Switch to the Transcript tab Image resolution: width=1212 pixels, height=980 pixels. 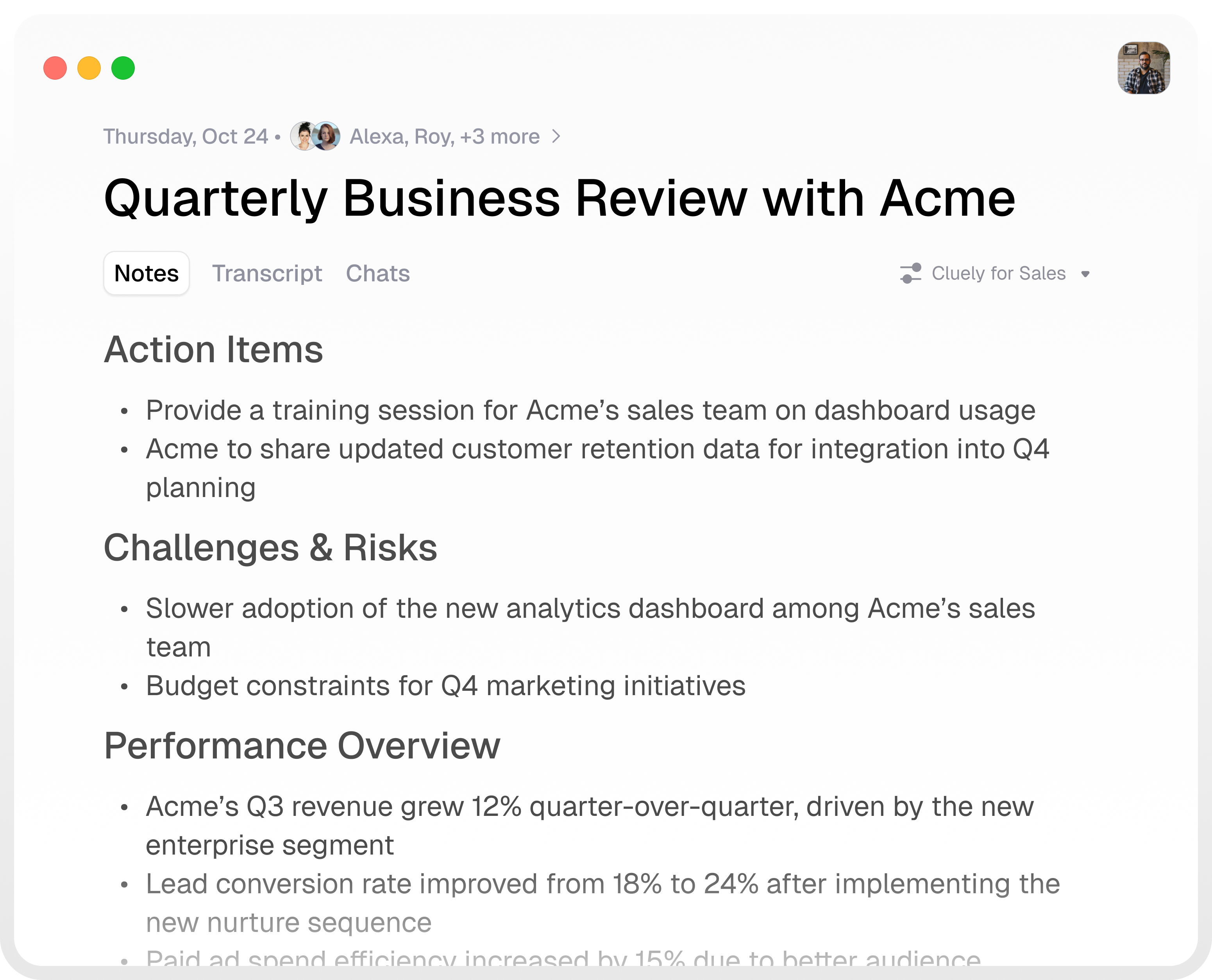[x=267, y=273]
